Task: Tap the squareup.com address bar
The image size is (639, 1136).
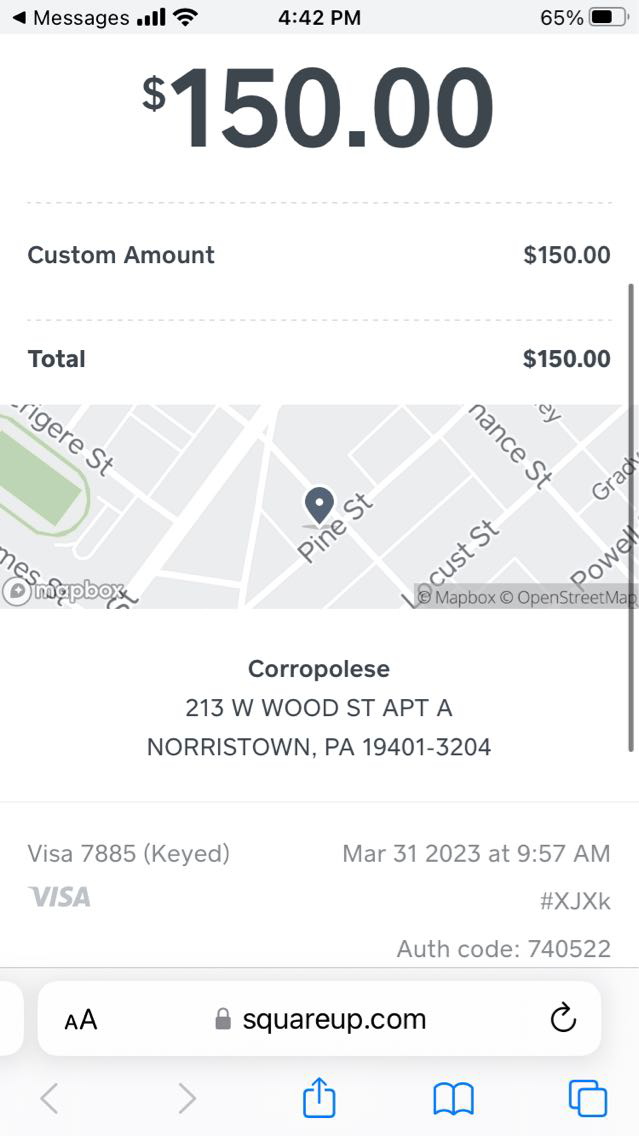Action: [333, 1019]
